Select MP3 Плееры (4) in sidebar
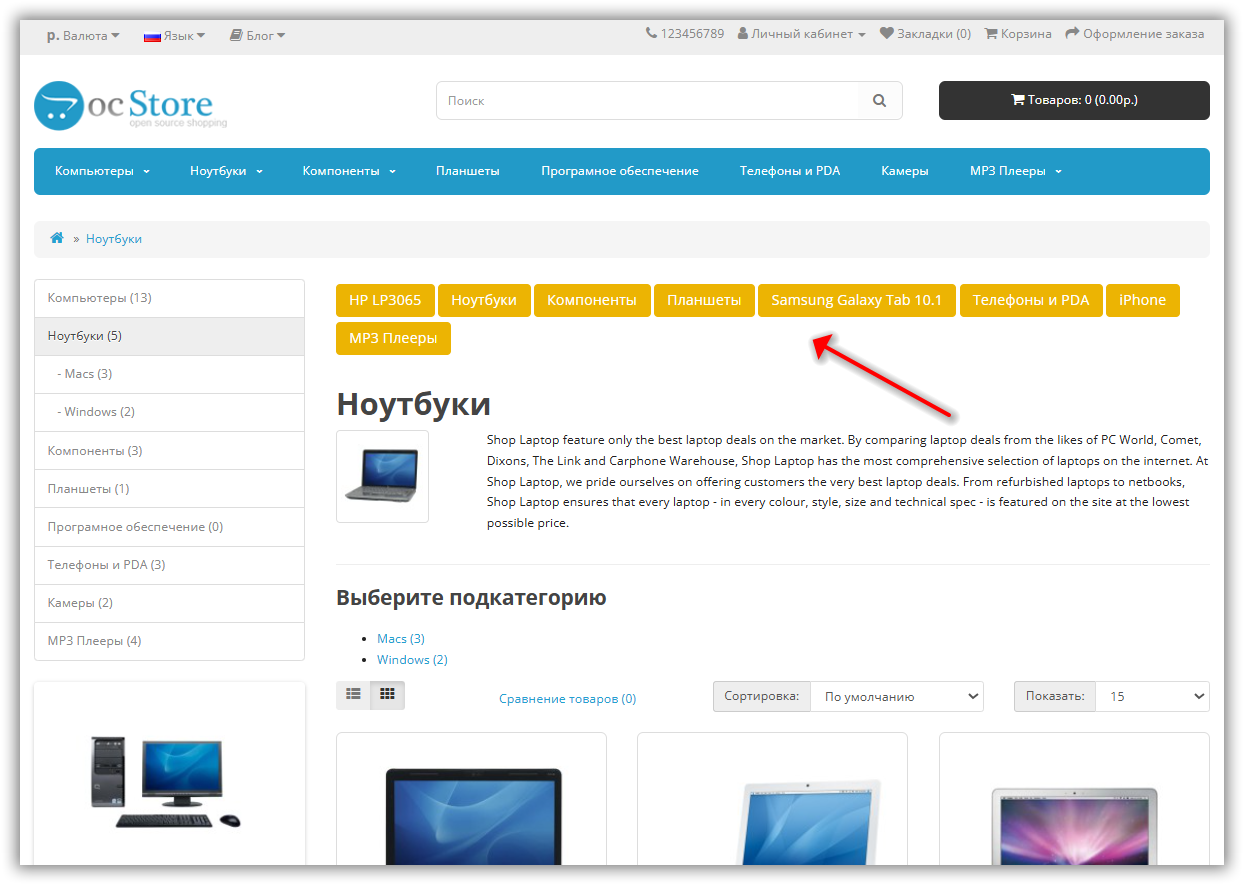This screenshot has width=1244, height=885. (169, 641)
